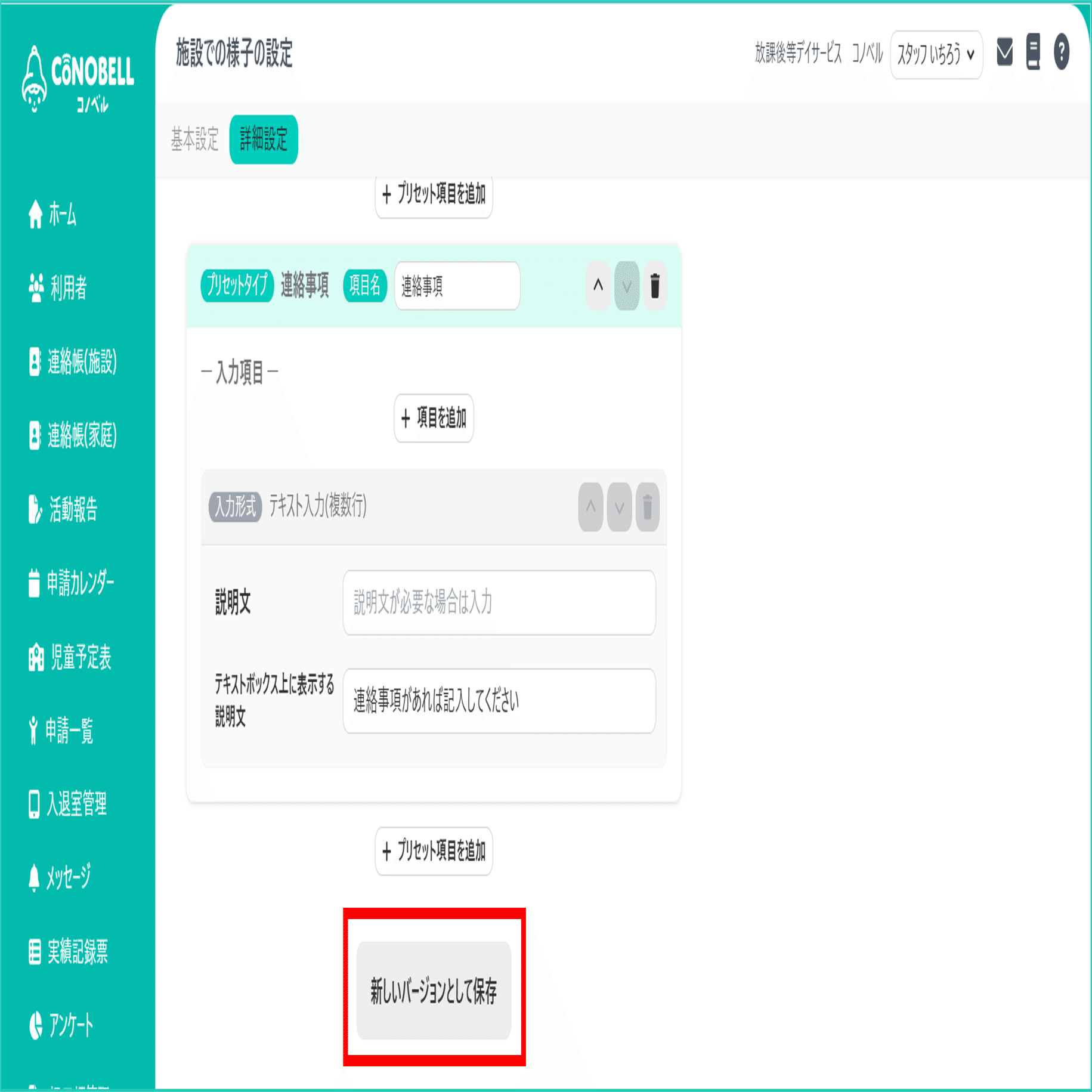Click the + 項目を追加 button
The height and width of the screenshot is (1092, 1092).
pos(434,418)
